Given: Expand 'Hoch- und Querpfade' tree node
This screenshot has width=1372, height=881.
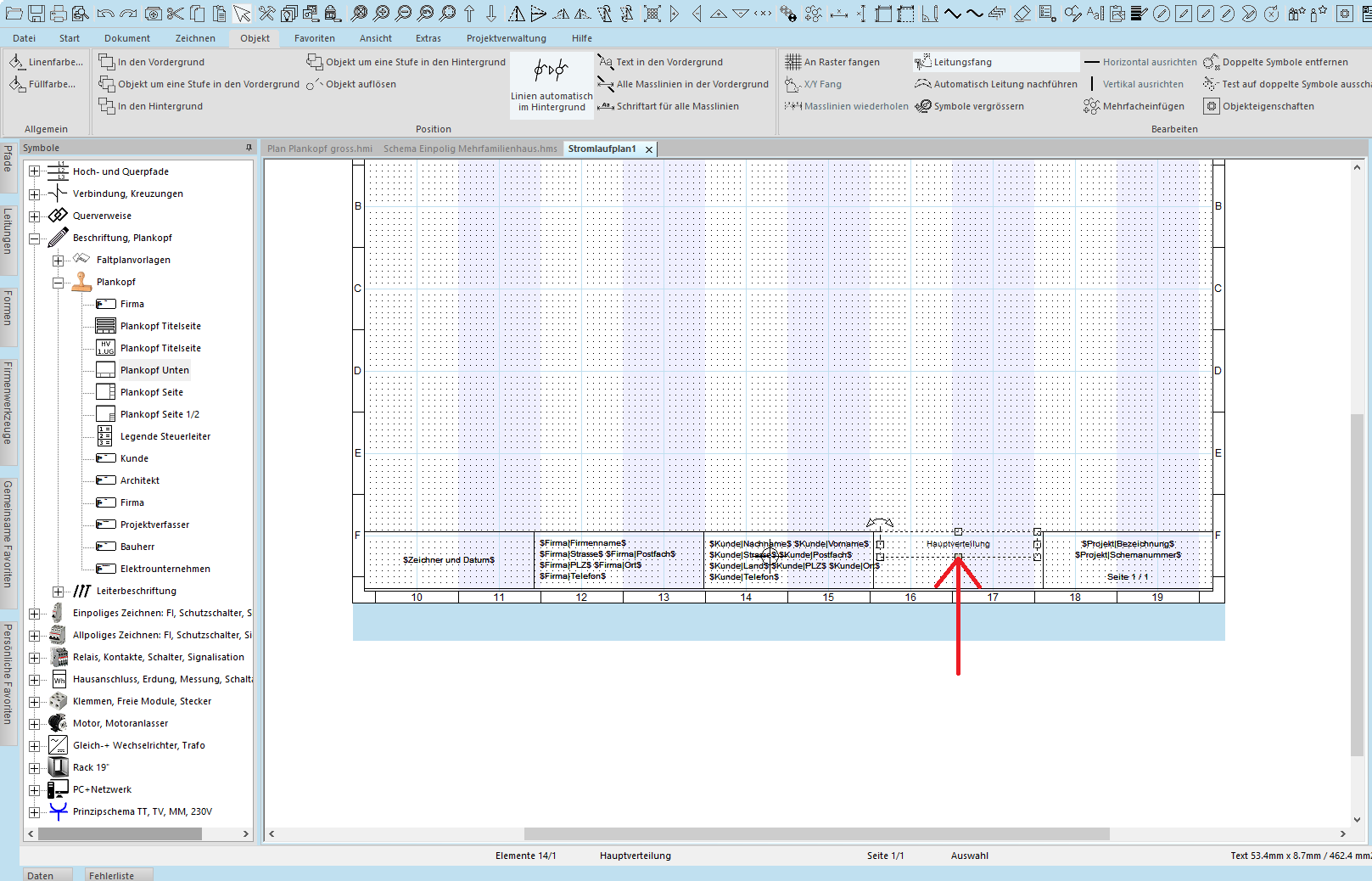Looking at the screenshot, I should click(x=34, y=171).
